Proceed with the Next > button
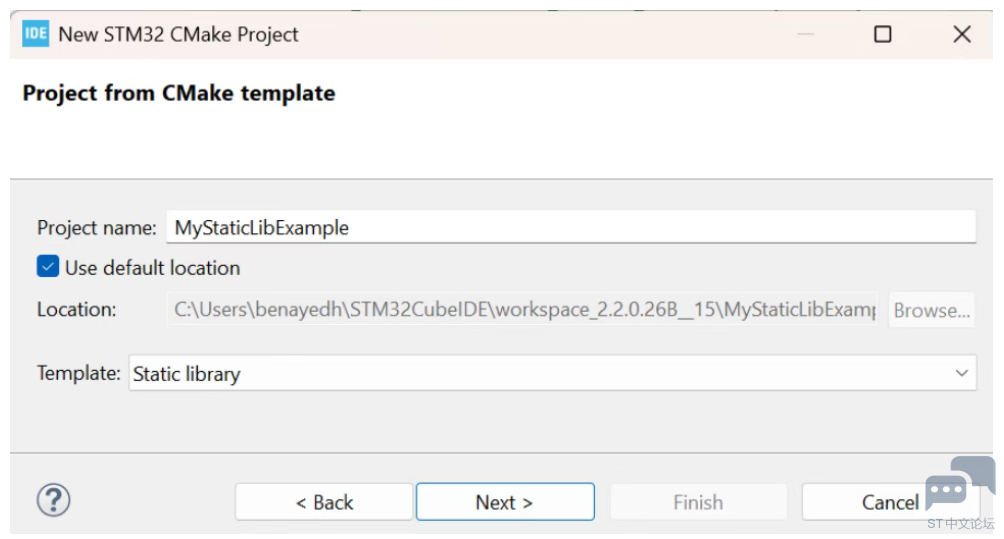This screenshot has height=539, width=1004. pos(505,502)
